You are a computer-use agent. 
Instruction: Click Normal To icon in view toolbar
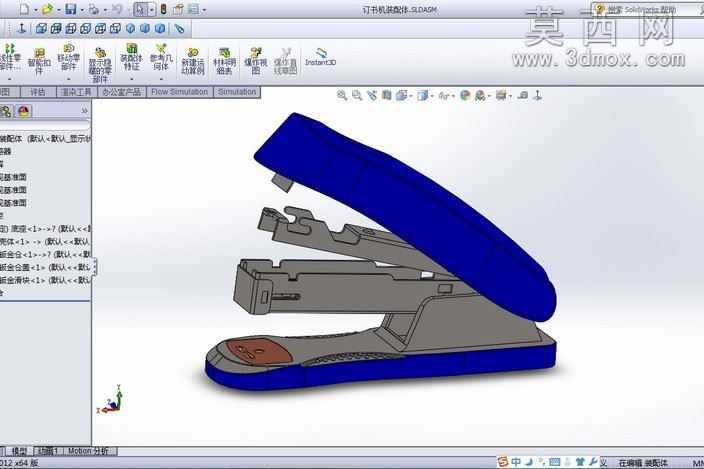pos(21,29)
